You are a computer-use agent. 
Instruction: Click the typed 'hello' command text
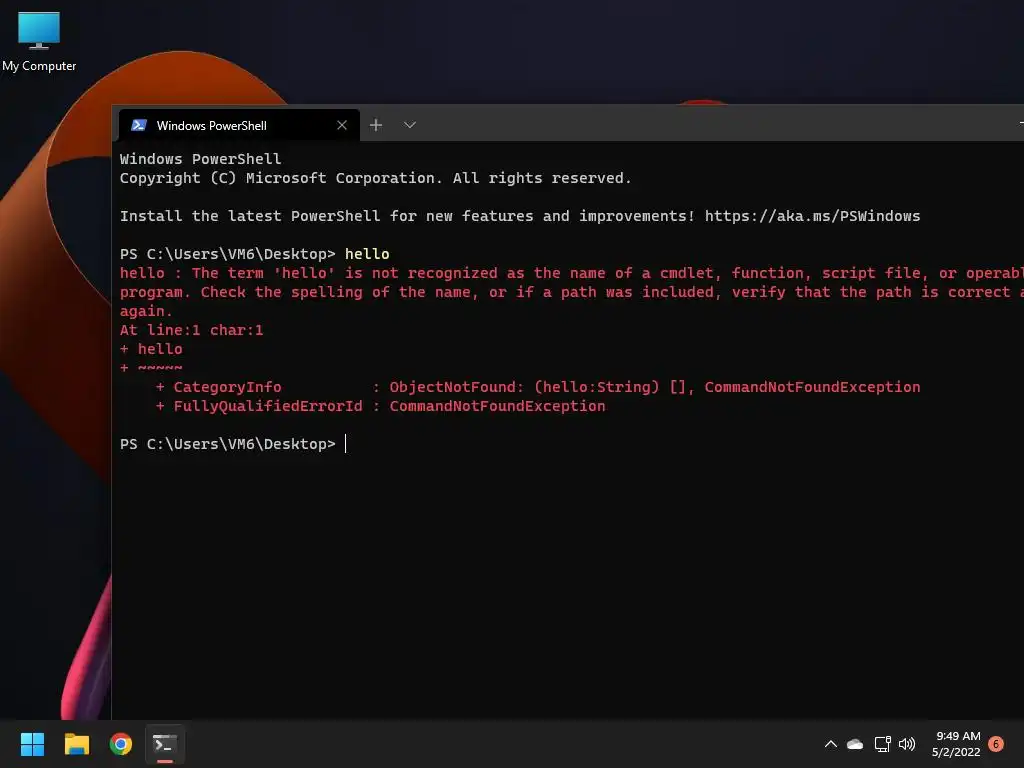coord(367,254)
